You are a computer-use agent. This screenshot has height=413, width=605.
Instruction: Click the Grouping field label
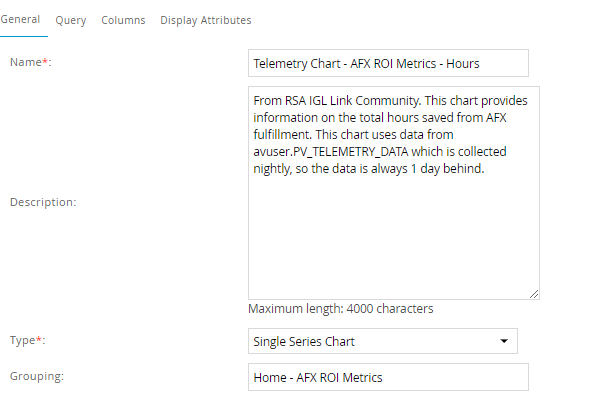click(37, 377)
